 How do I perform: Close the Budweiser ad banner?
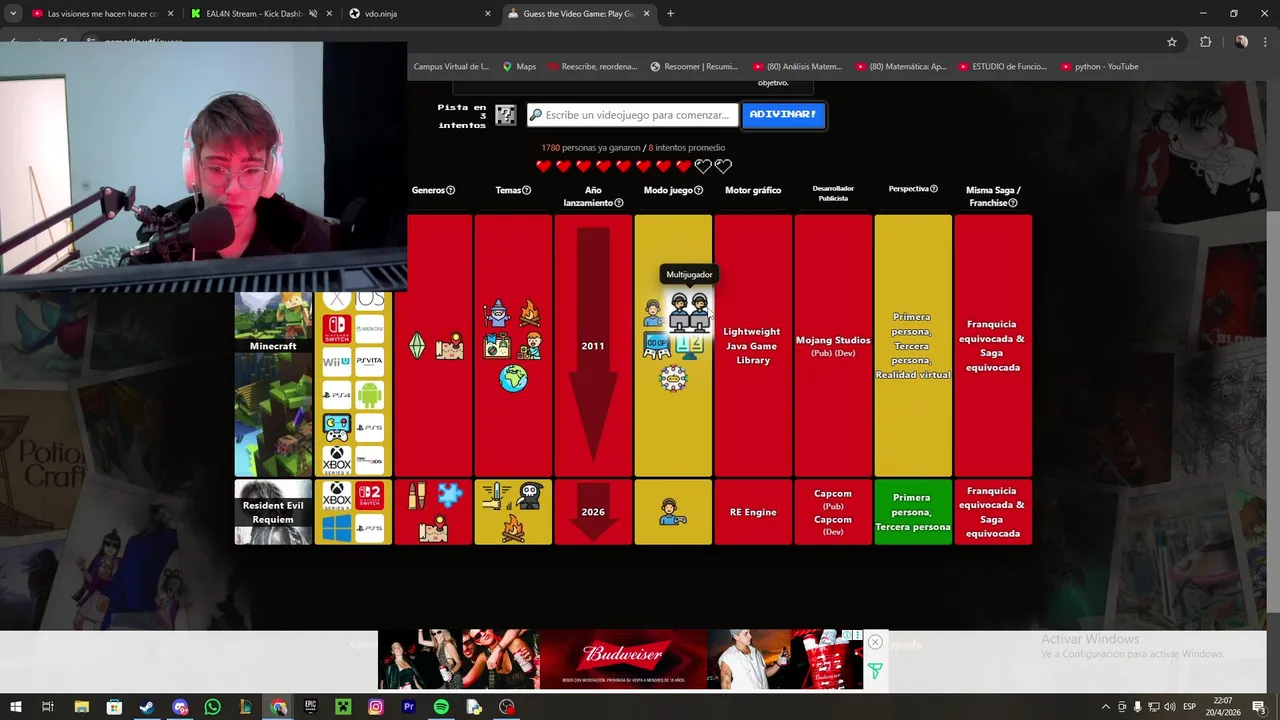[x=875, y=642]
